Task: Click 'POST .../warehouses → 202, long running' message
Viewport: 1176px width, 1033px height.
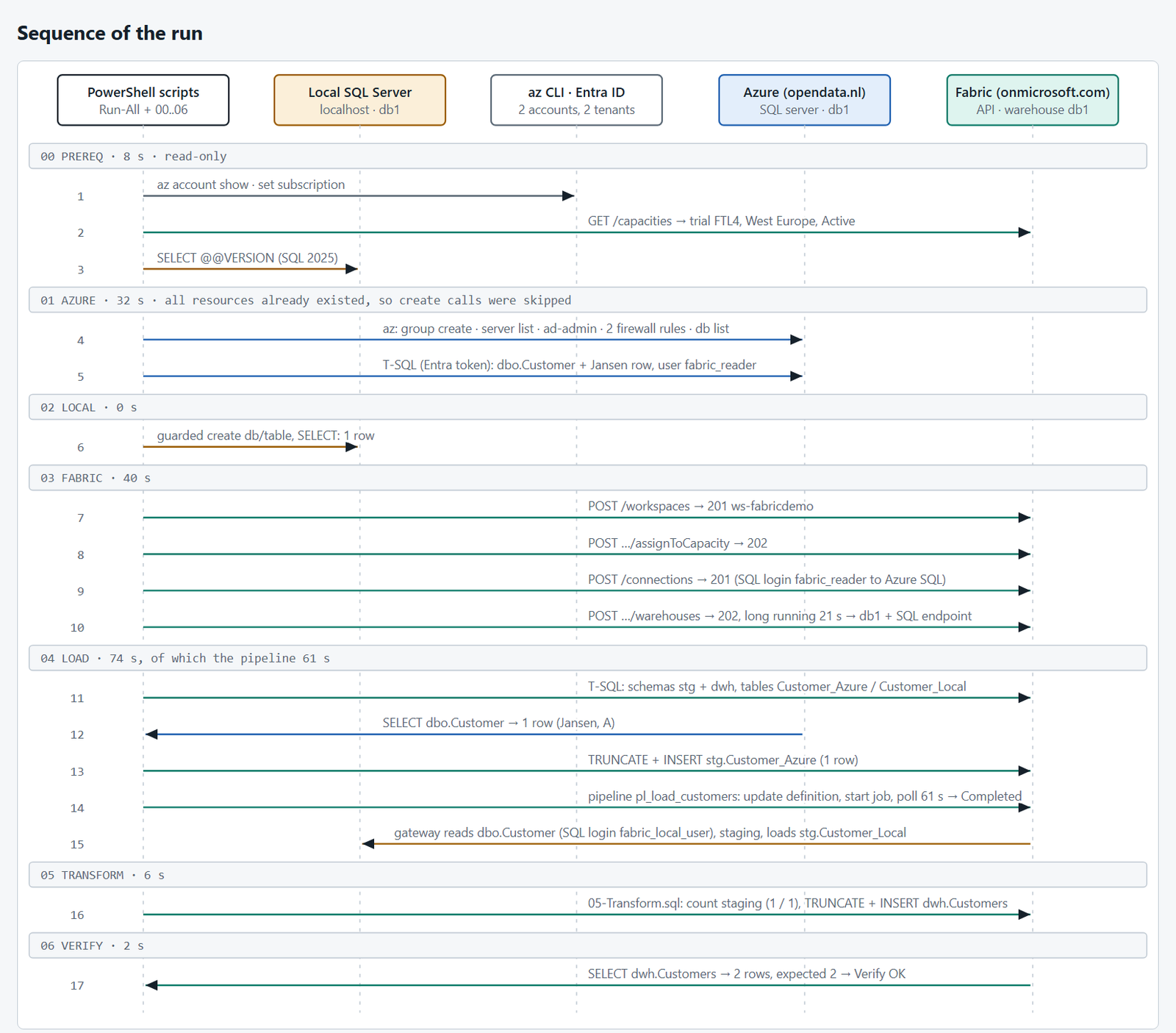Action: (x=779, y=615)
